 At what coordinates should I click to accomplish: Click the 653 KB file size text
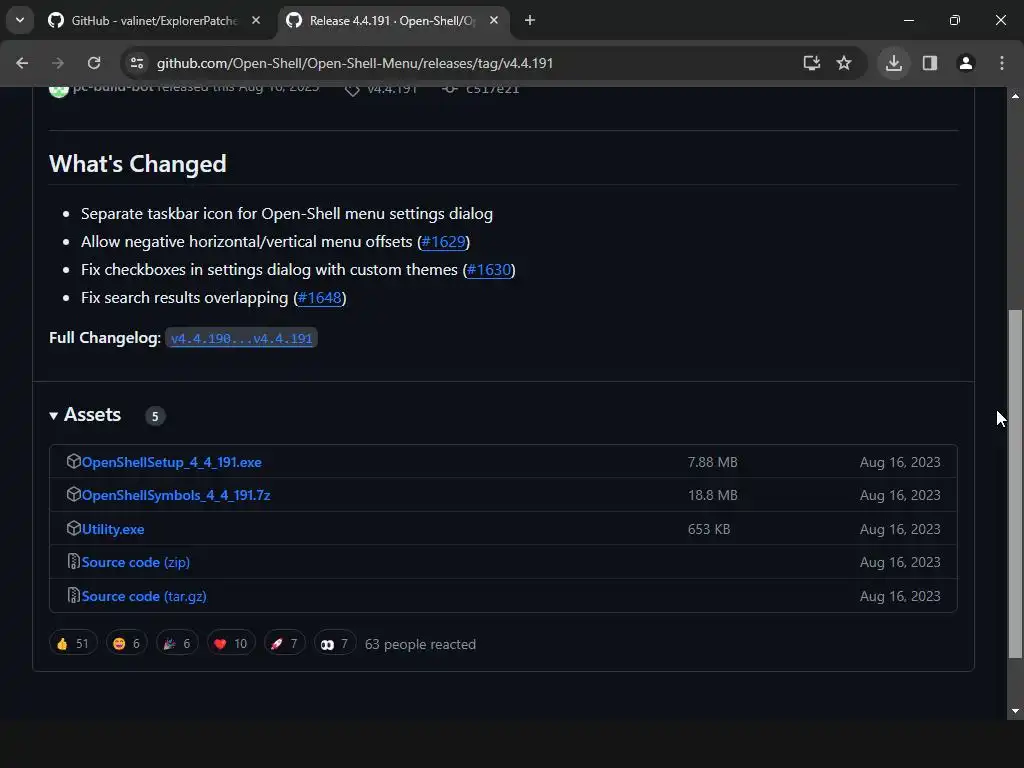(x=709, y=530)
